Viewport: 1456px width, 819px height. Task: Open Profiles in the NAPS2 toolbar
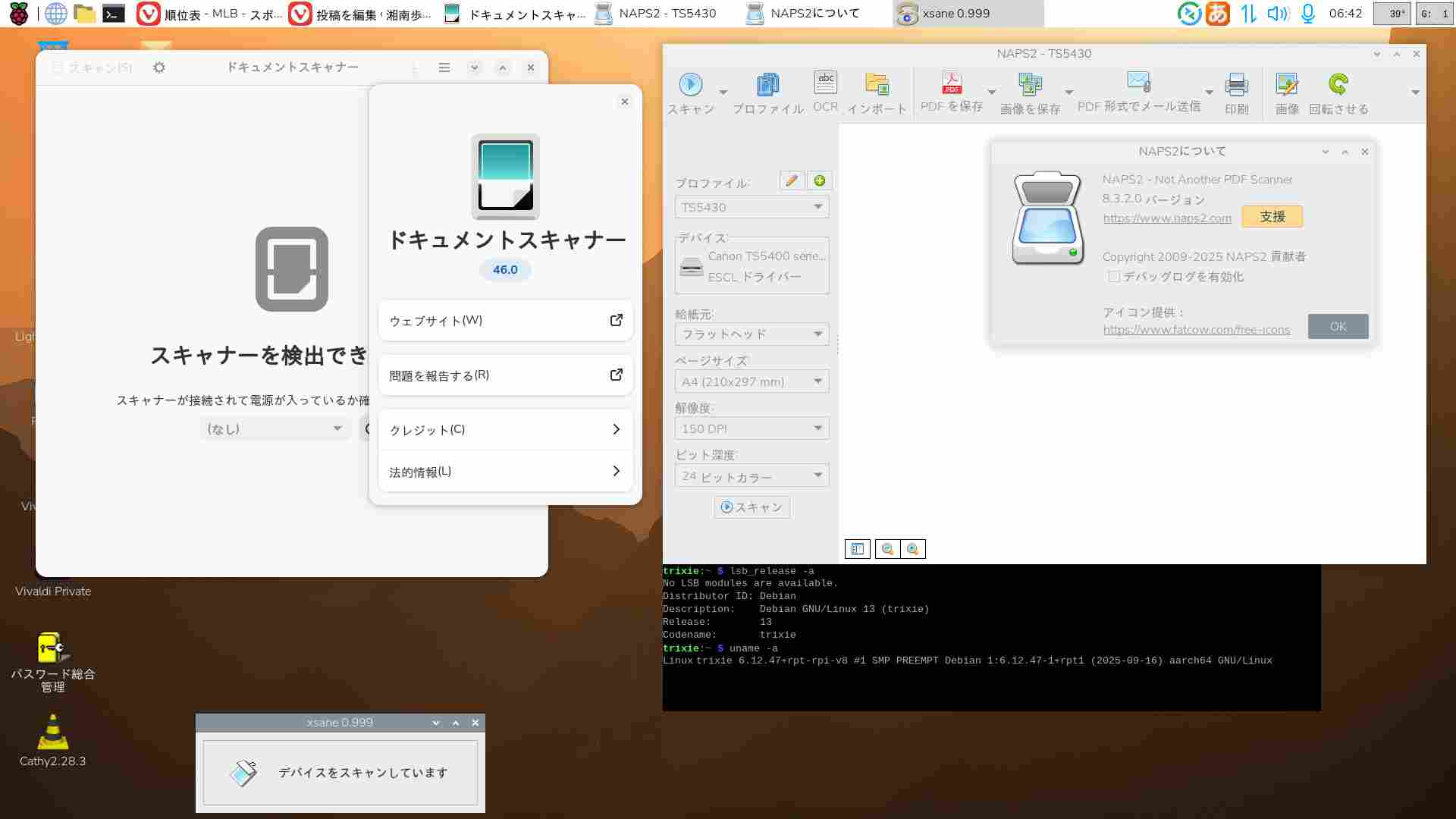click(767, 94)
